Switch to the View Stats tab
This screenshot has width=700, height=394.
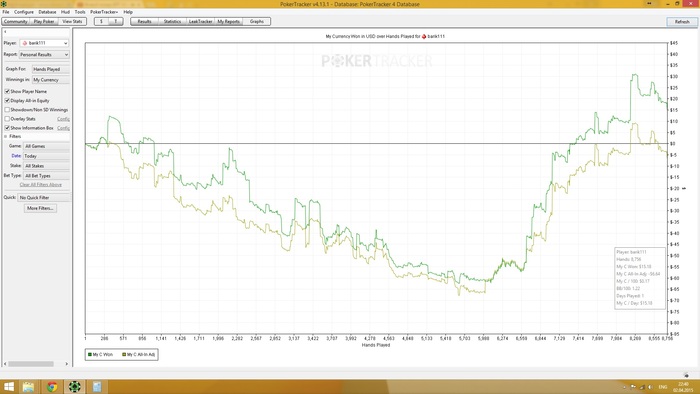point(72,21)
